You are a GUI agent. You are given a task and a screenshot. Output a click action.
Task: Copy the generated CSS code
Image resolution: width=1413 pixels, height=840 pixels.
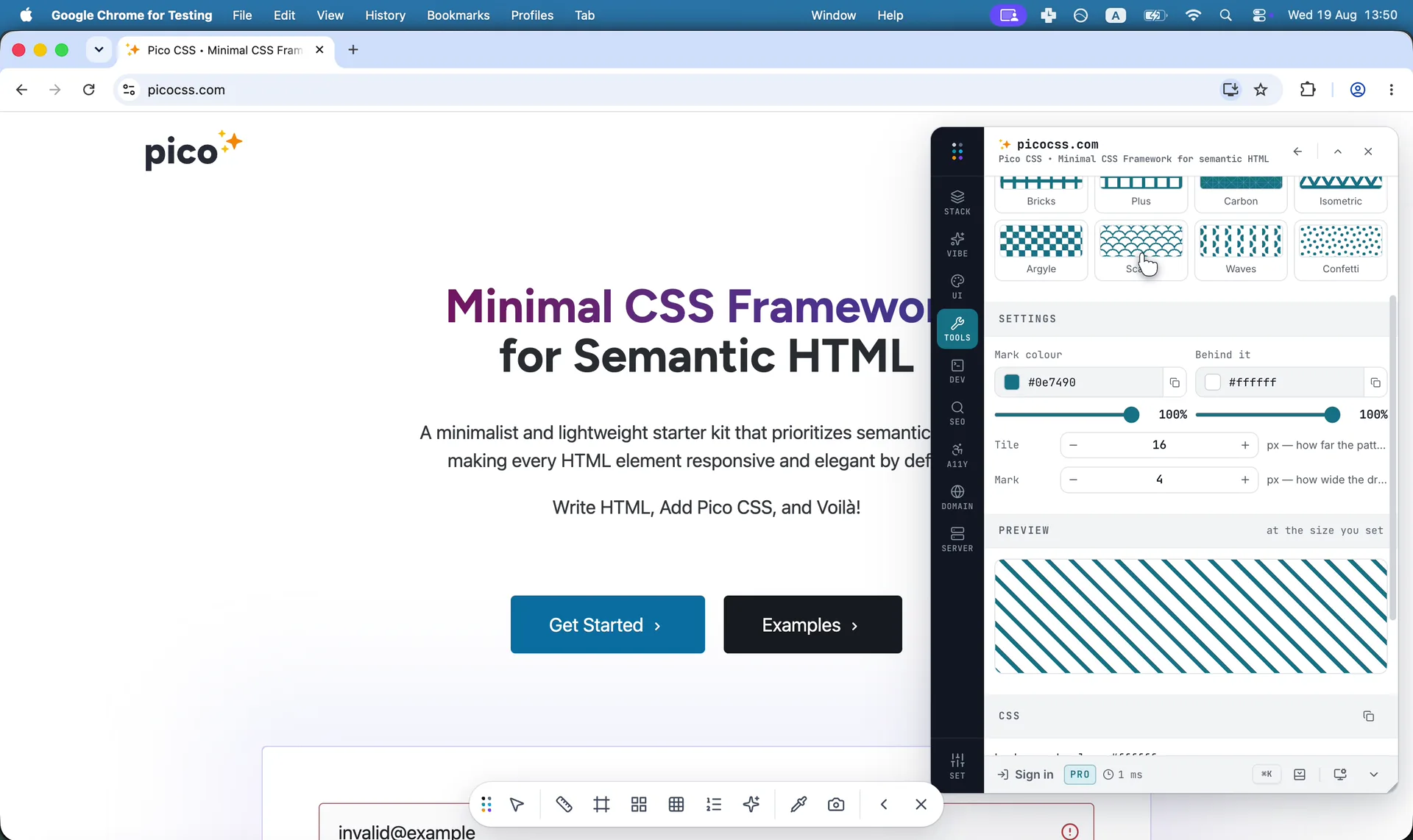(x=1368, y=716)
